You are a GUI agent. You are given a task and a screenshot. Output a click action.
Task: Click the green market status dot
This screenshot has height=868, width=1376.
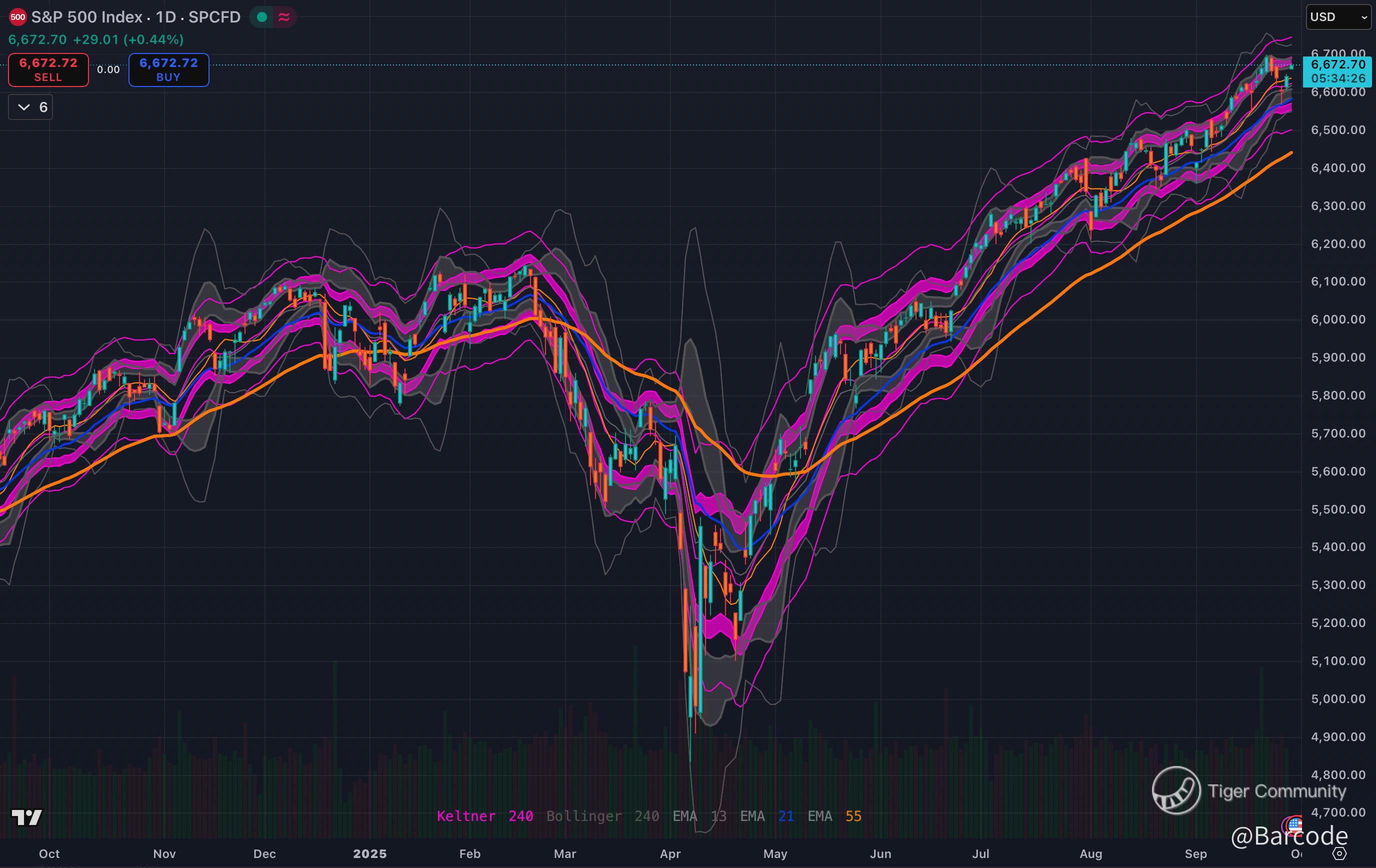coord(262,17)
